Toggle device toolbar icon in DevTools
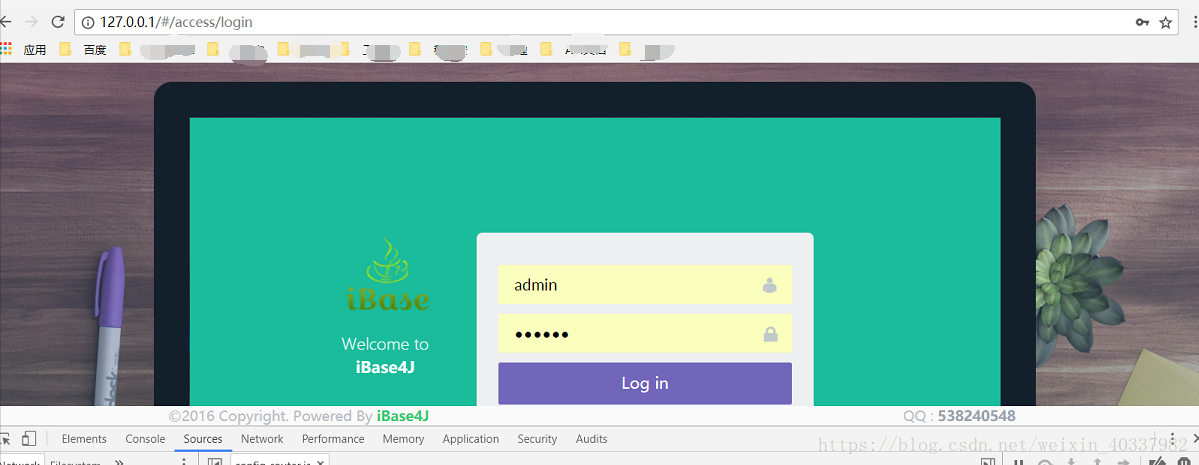This screenshot has height=465, width=1199. click(29, 439)
